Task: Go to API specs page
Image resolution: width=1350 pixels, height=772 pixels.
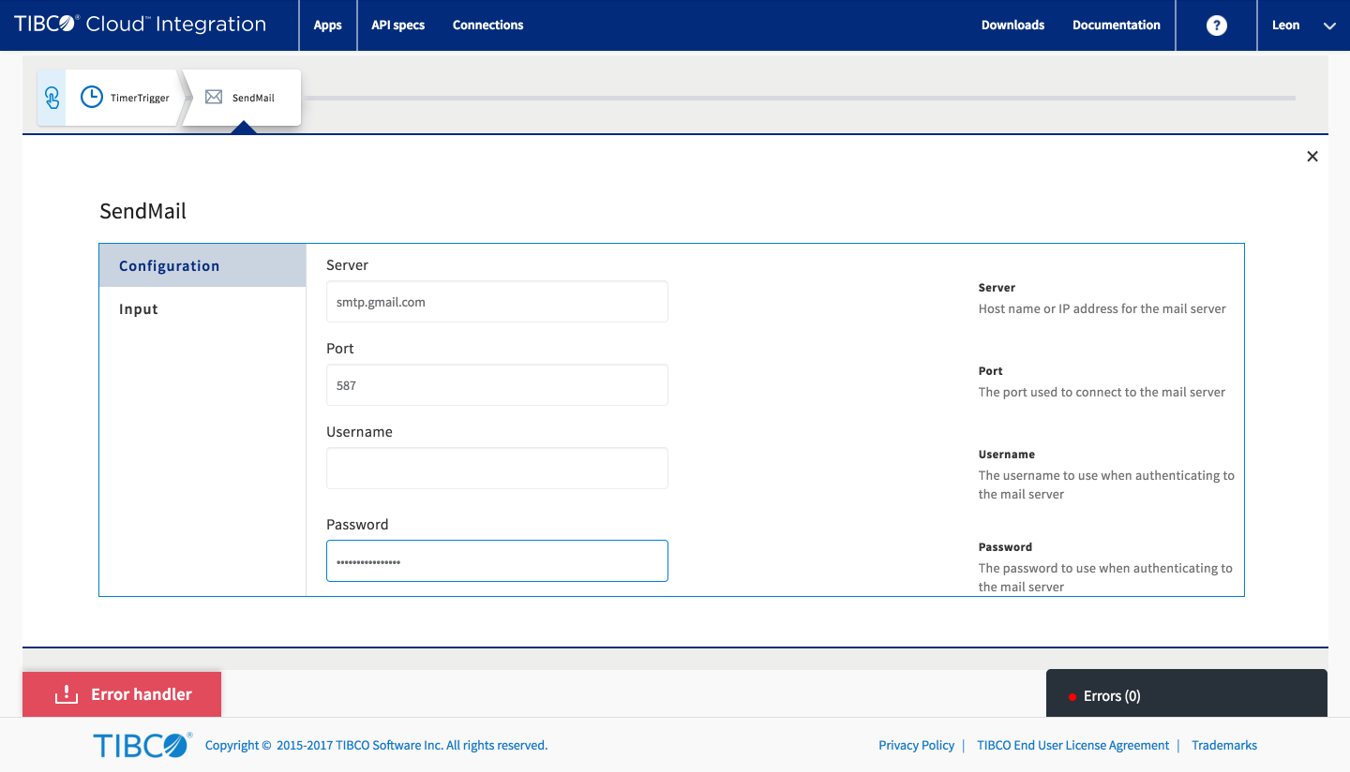Action: [398, 25]
